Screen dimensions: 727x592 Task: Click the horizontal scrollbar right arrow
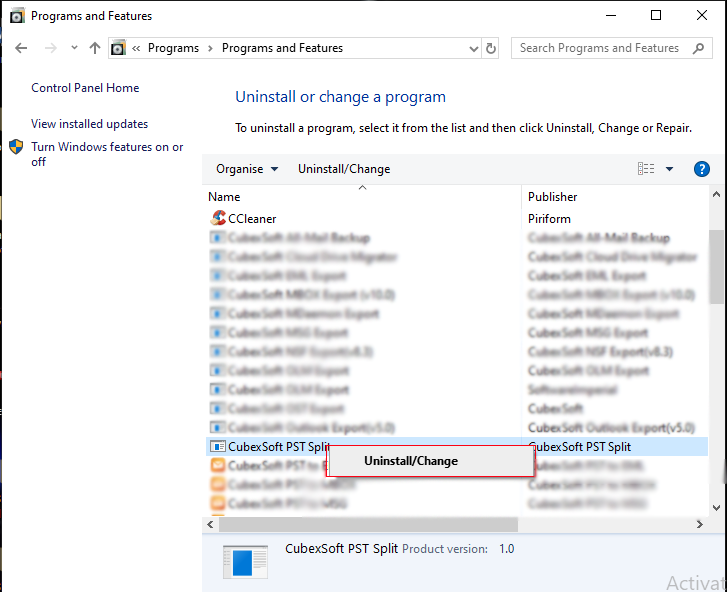[x=700, y=524]
